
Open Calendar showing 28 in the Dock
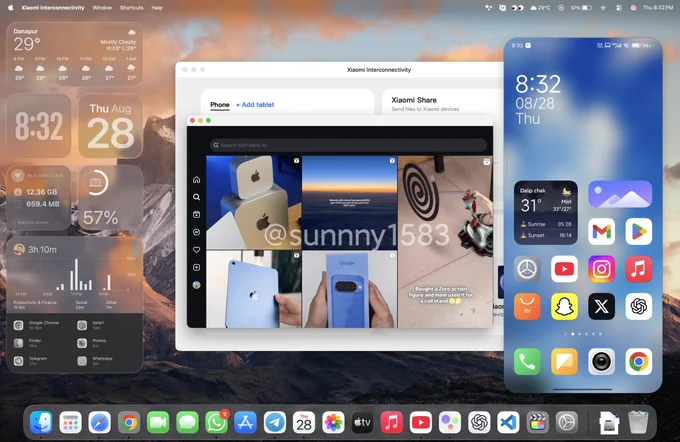click(x=304, y=422)
